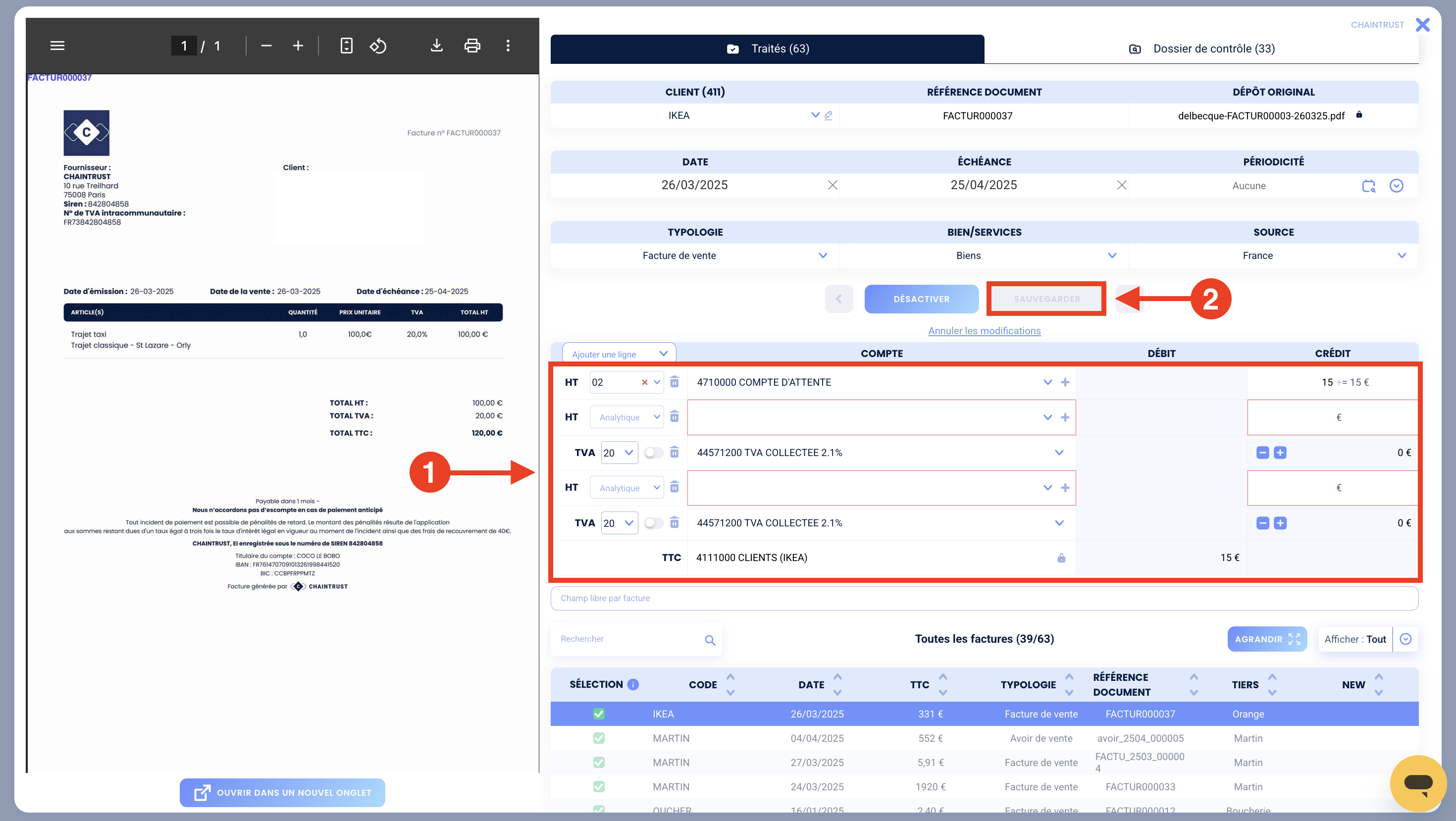Click the selection info icon

633,684
